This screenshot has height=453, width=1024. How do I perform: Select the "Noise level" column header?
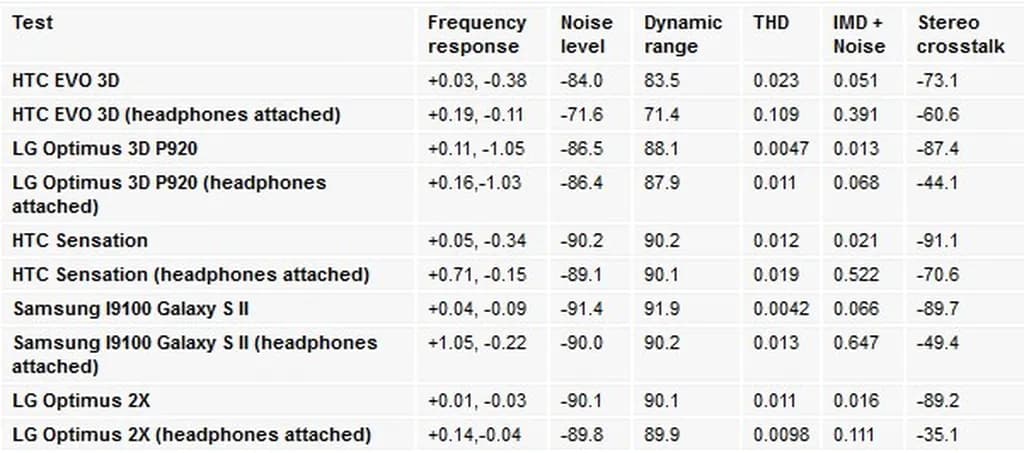tap(586, 34)
